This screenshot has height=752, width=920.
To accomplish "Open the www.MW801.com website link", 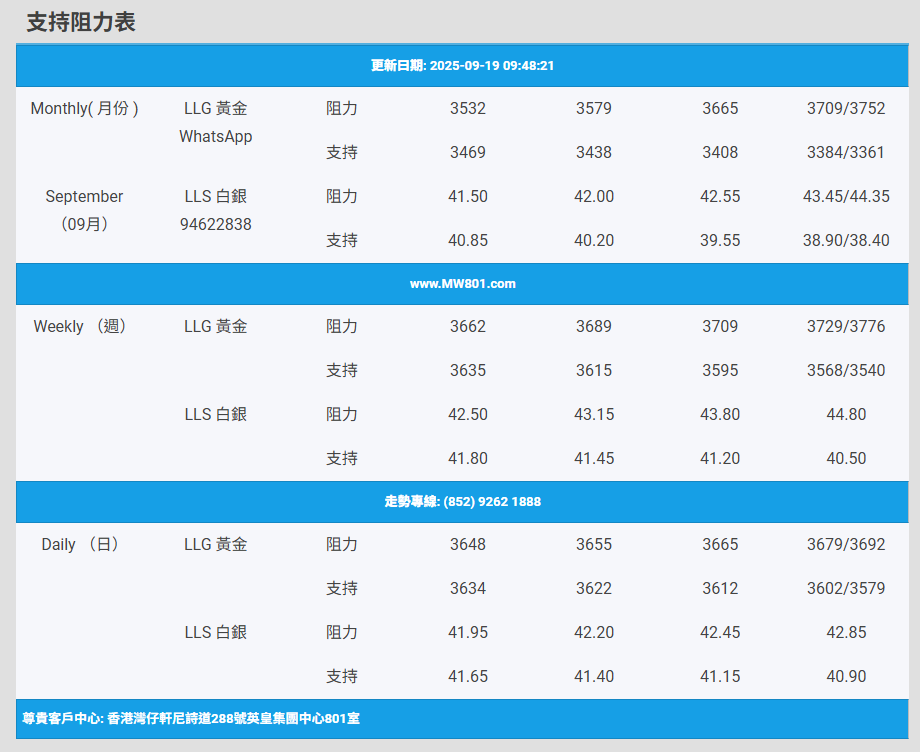I will click(462, 284).
